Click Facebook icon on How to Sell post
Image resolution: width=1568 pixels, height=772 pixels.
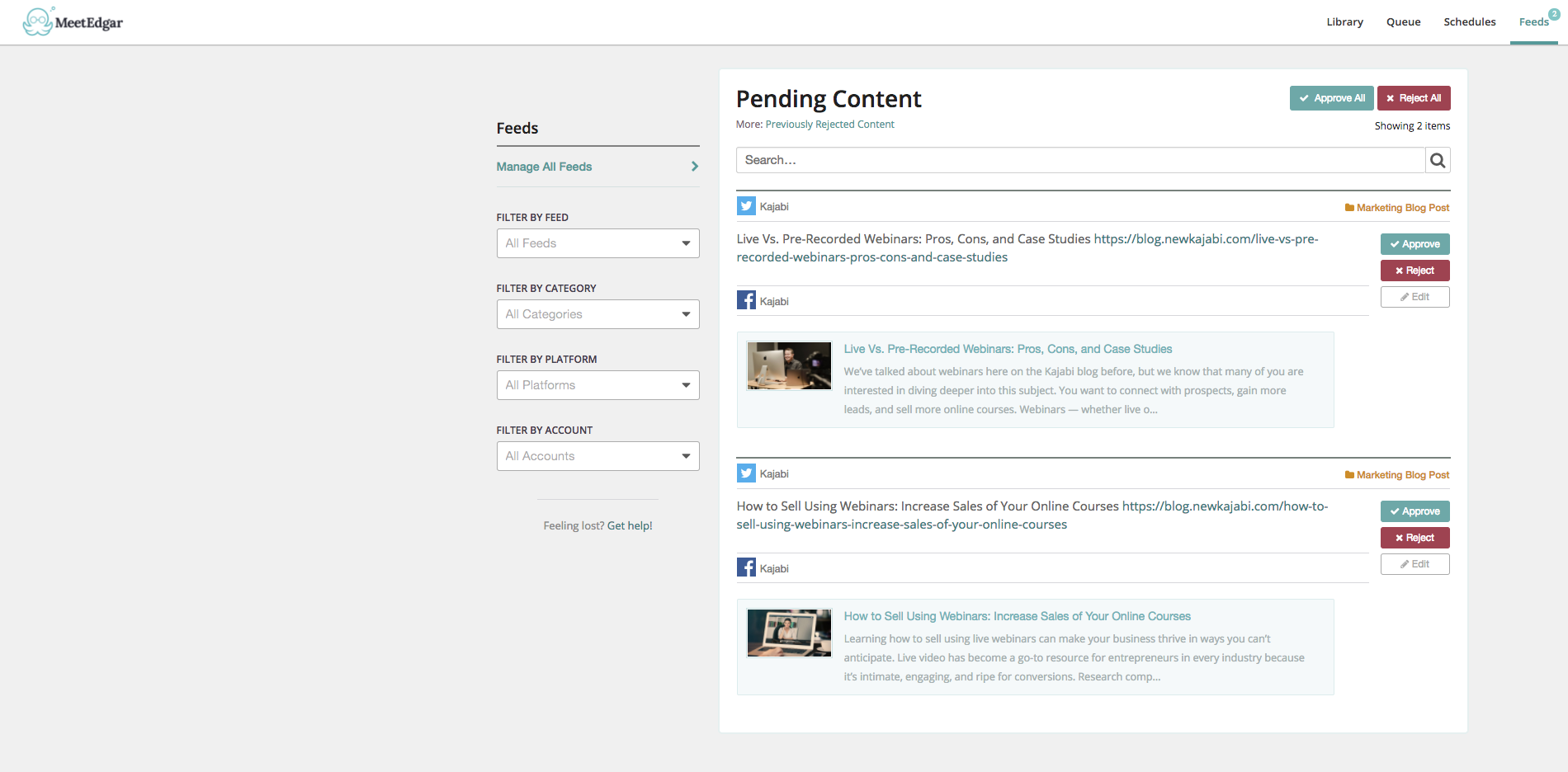point(746,567)
